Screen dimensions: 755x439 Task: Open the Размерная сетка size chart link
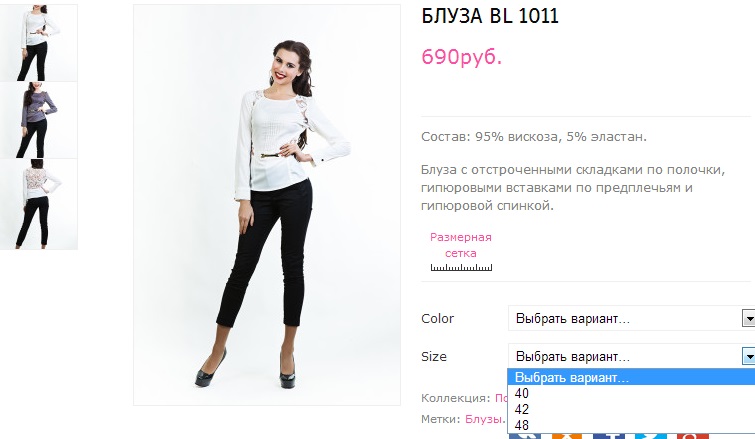point(461,245)
